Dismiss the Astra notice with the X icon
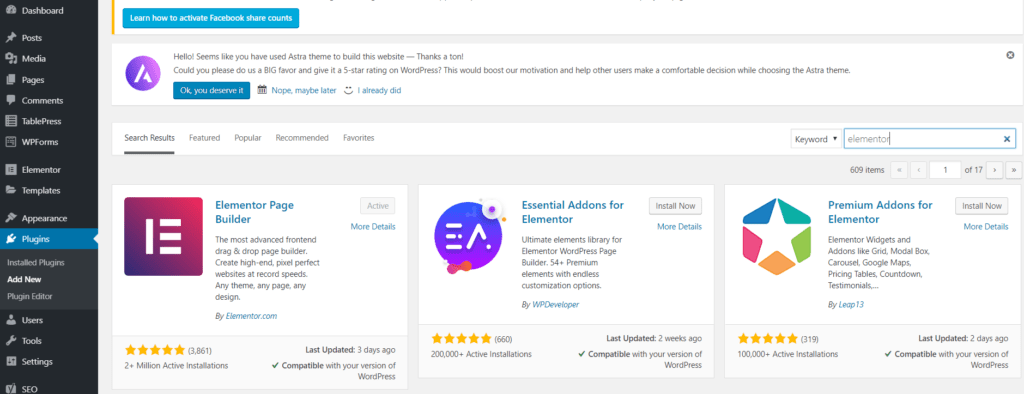Screen dimensions: 1024x394 click(1010, 55)
